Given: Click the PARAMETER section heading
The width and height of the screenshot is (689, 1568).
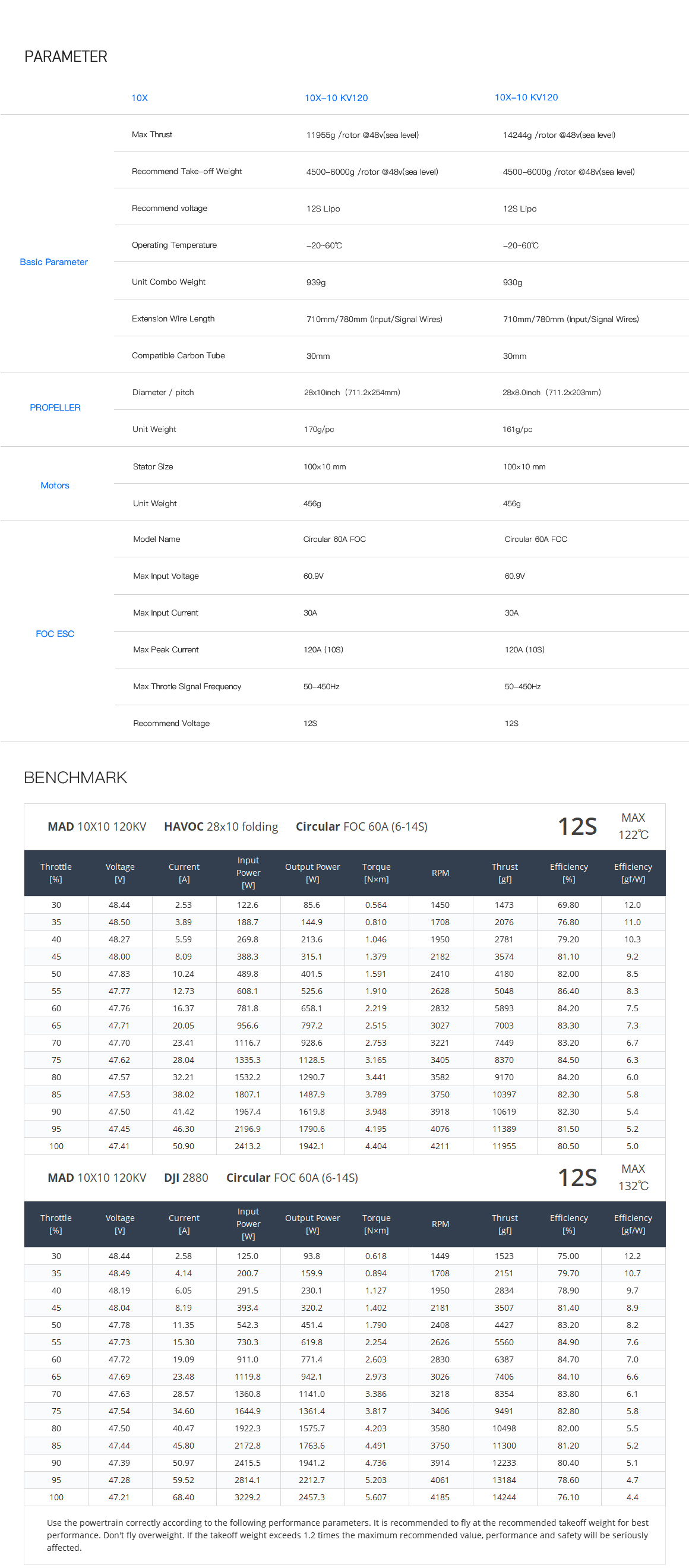Looking at the screenshot, I should coord(66,56).
